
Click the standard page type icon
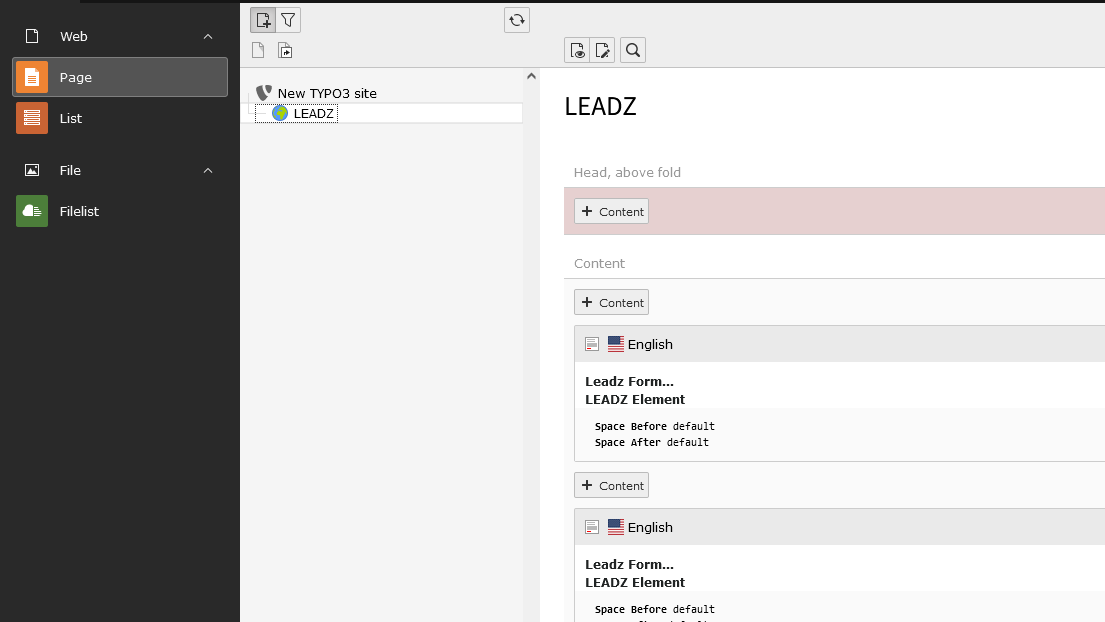click(258, 51)
